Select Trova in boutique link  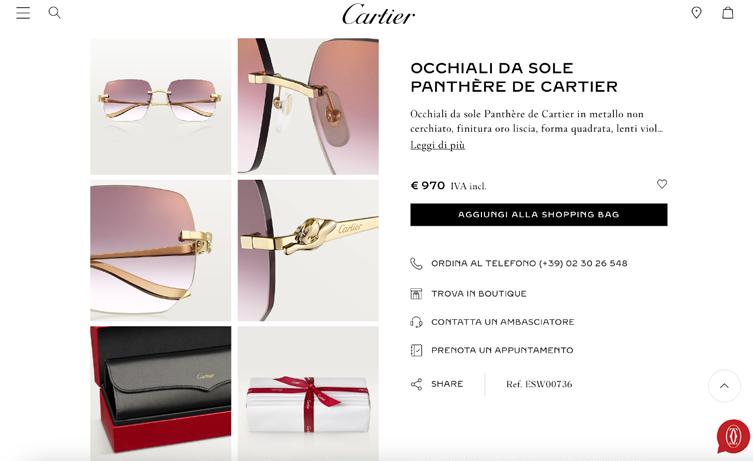[x=479, y=293]
